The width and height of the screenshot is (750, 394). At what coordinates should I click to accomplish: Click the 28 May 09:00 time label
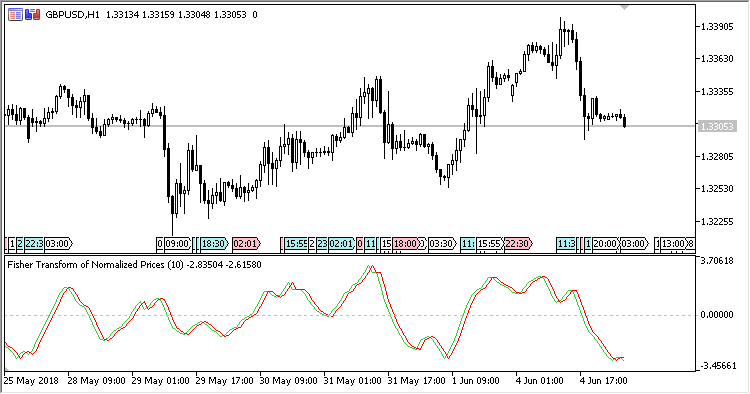(96, 381)
